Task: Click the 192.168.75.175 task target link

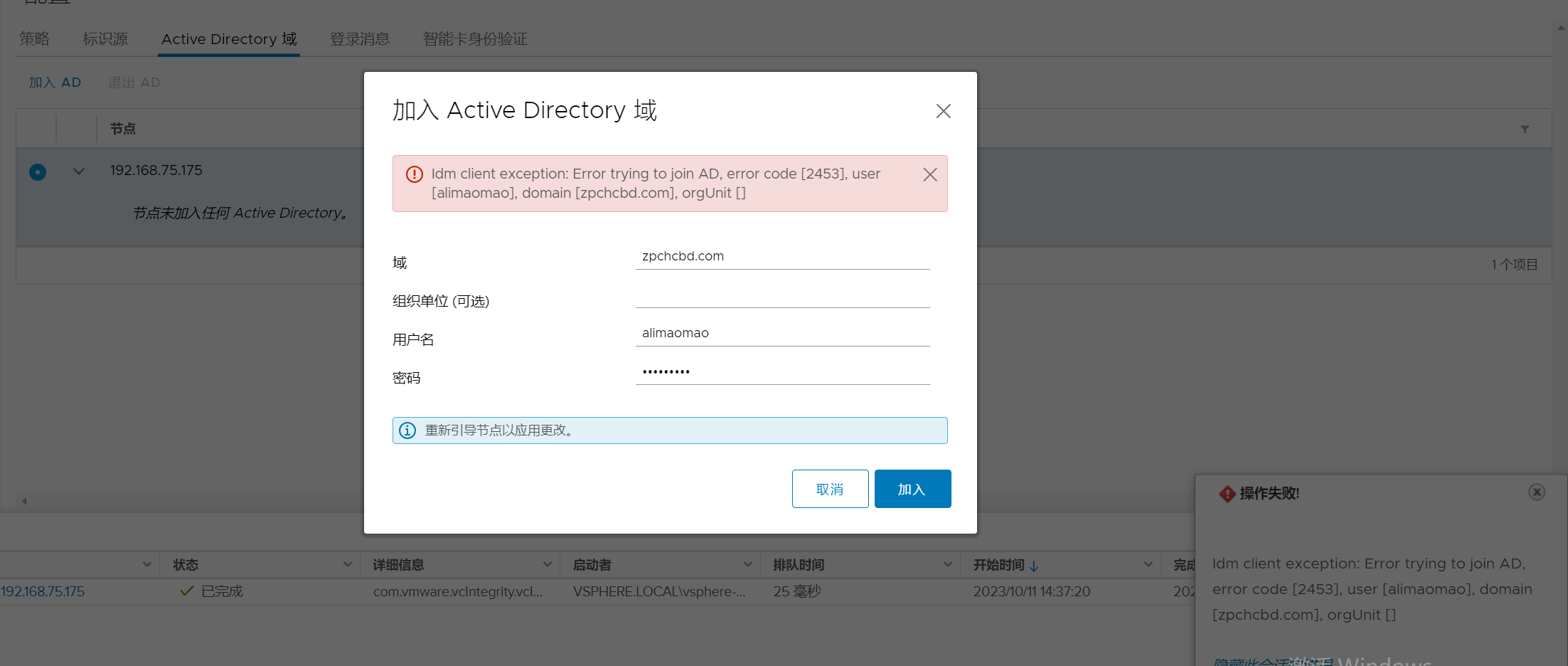Action: point(43,591)
